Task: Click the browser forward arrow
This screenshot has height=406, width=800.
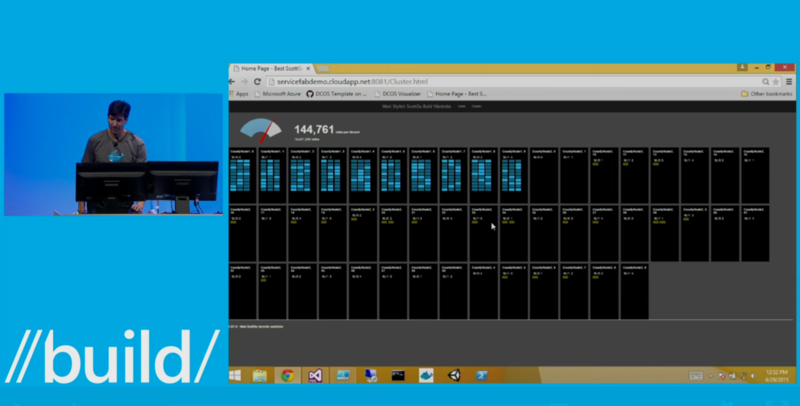Action: [244, 82]
